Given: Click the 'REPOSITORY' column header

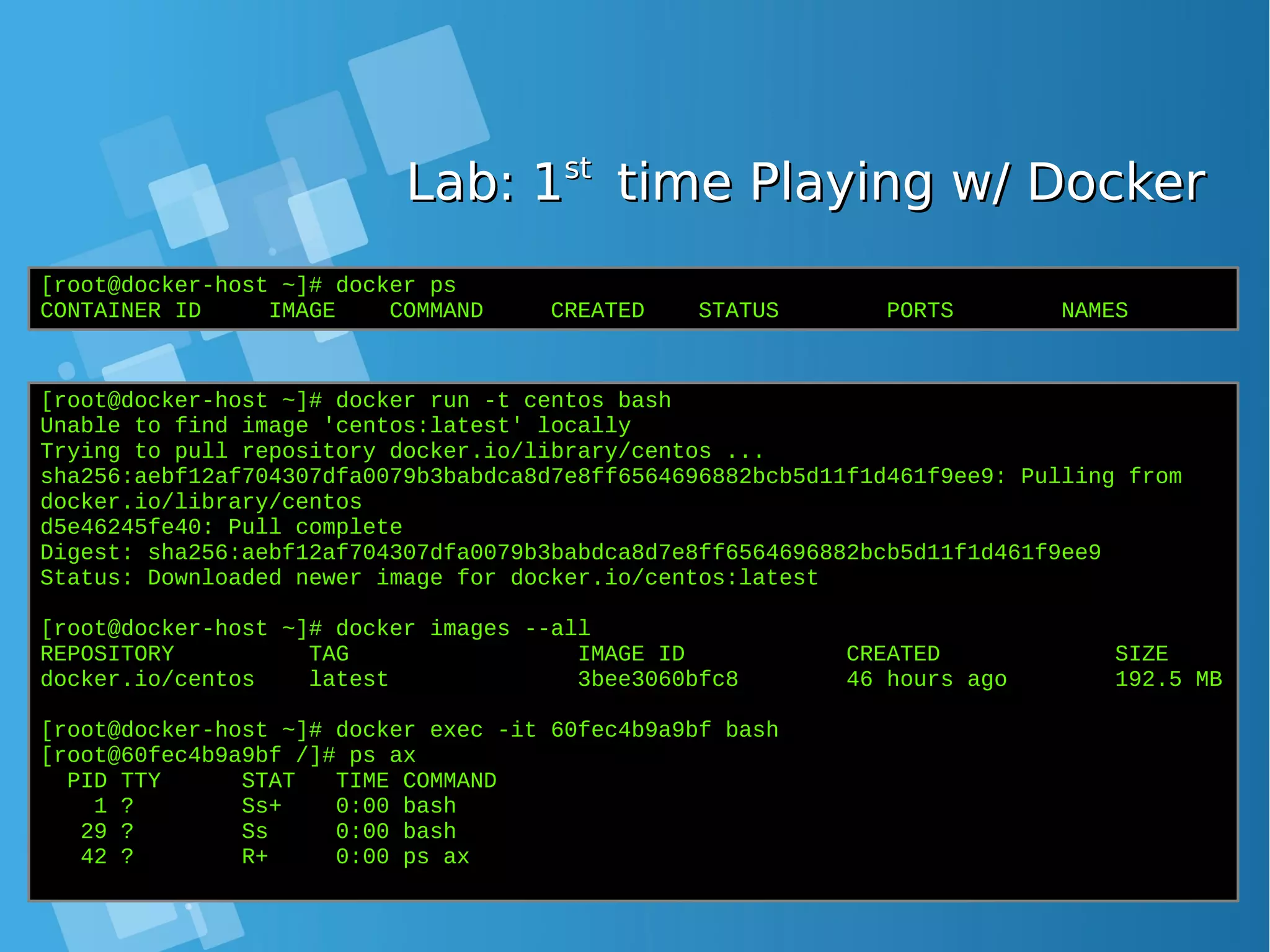Looking at the screenshot, I should (107, 654).
